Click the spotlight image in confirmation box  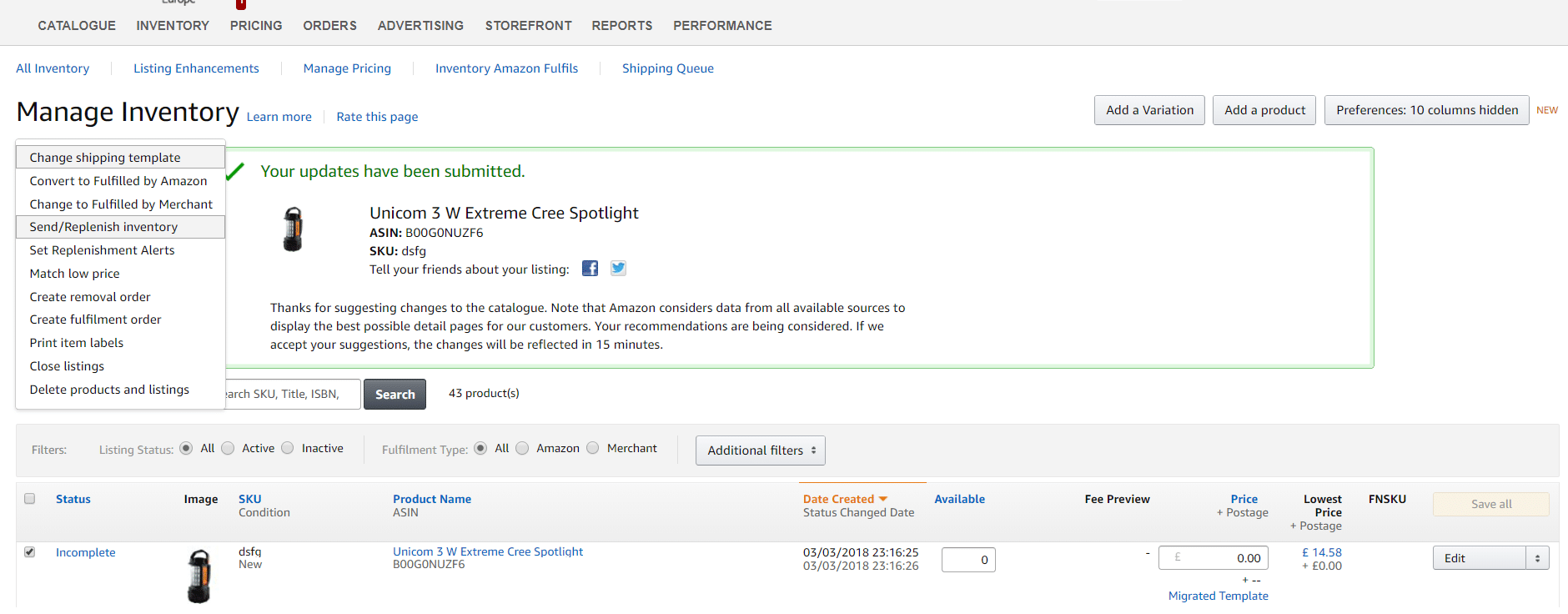tap(293, 229)
